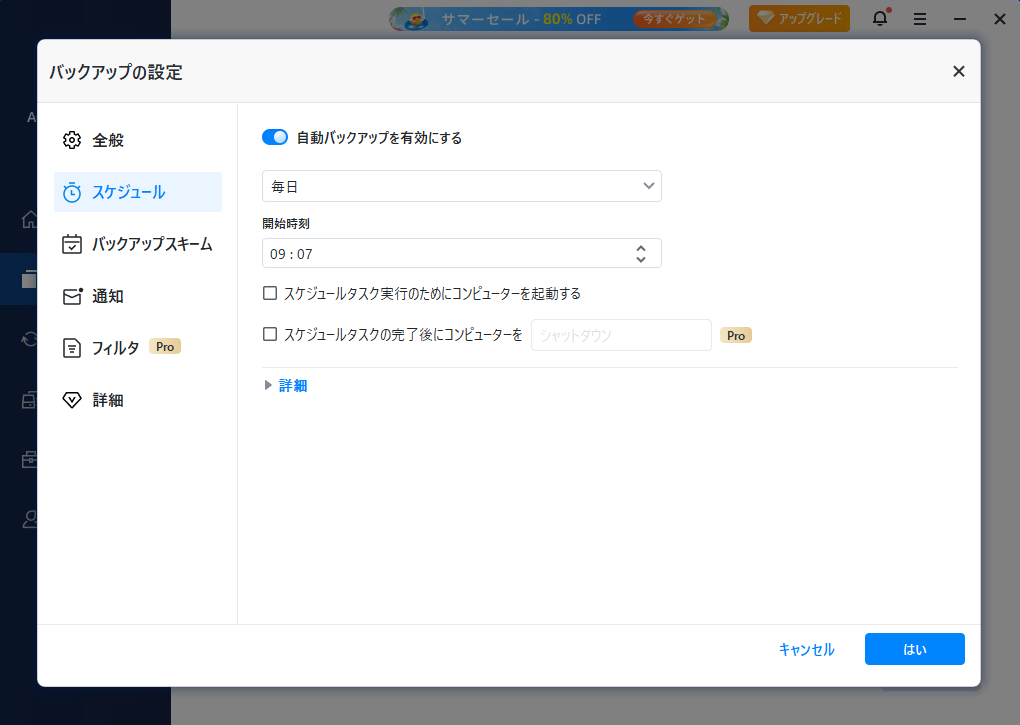Click the 今すぐゲット button
Viewport: 1020px width, 725px height.
click(x=674, y=19)
